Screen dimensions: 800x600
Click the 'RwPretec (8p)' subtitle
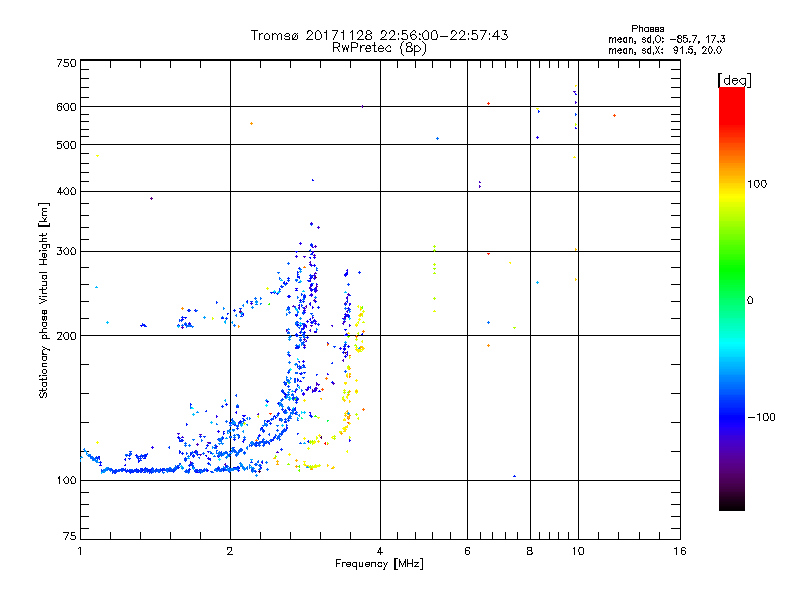(x=379, y=48)
